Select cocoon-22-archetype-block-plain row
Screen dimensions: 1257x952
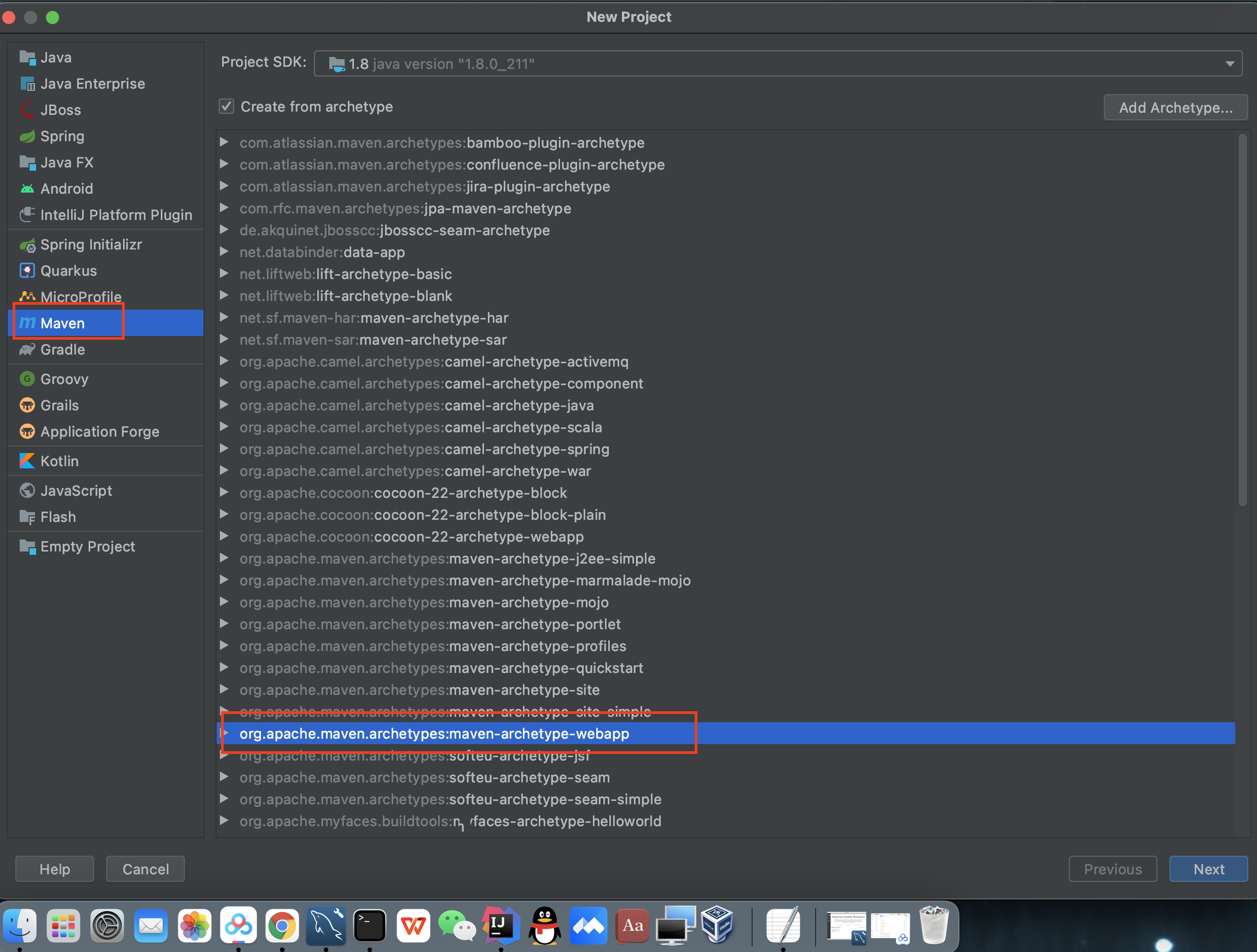point(727,515)
